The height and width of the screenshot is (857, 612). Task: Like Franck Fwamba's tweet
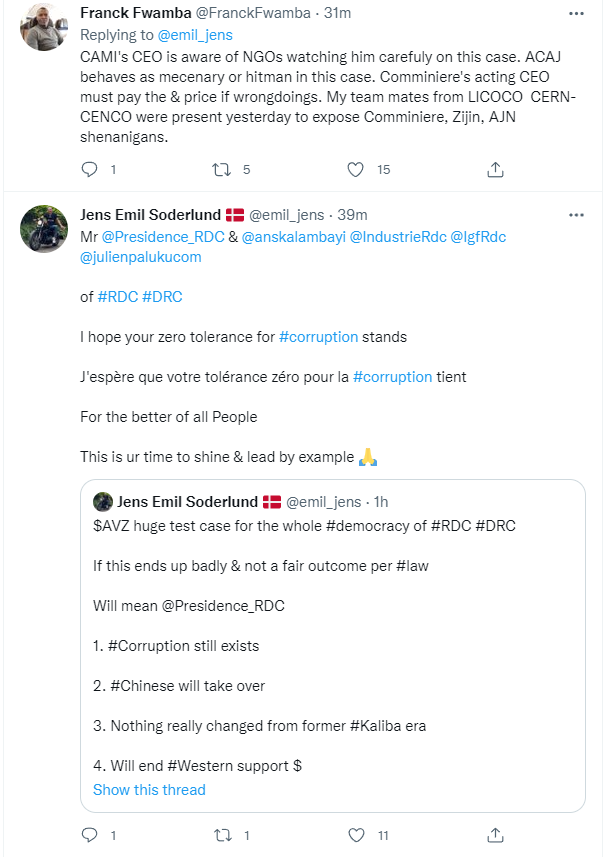click(x=356, y=170)
